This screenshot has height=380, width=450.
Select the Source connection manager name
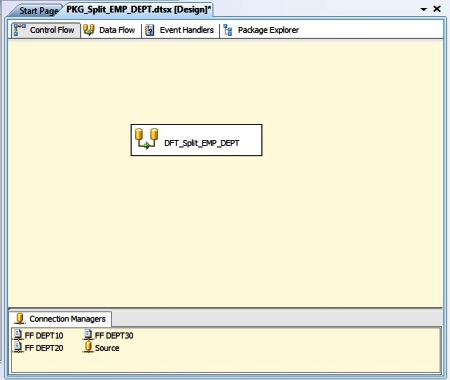tap(107, 348)
